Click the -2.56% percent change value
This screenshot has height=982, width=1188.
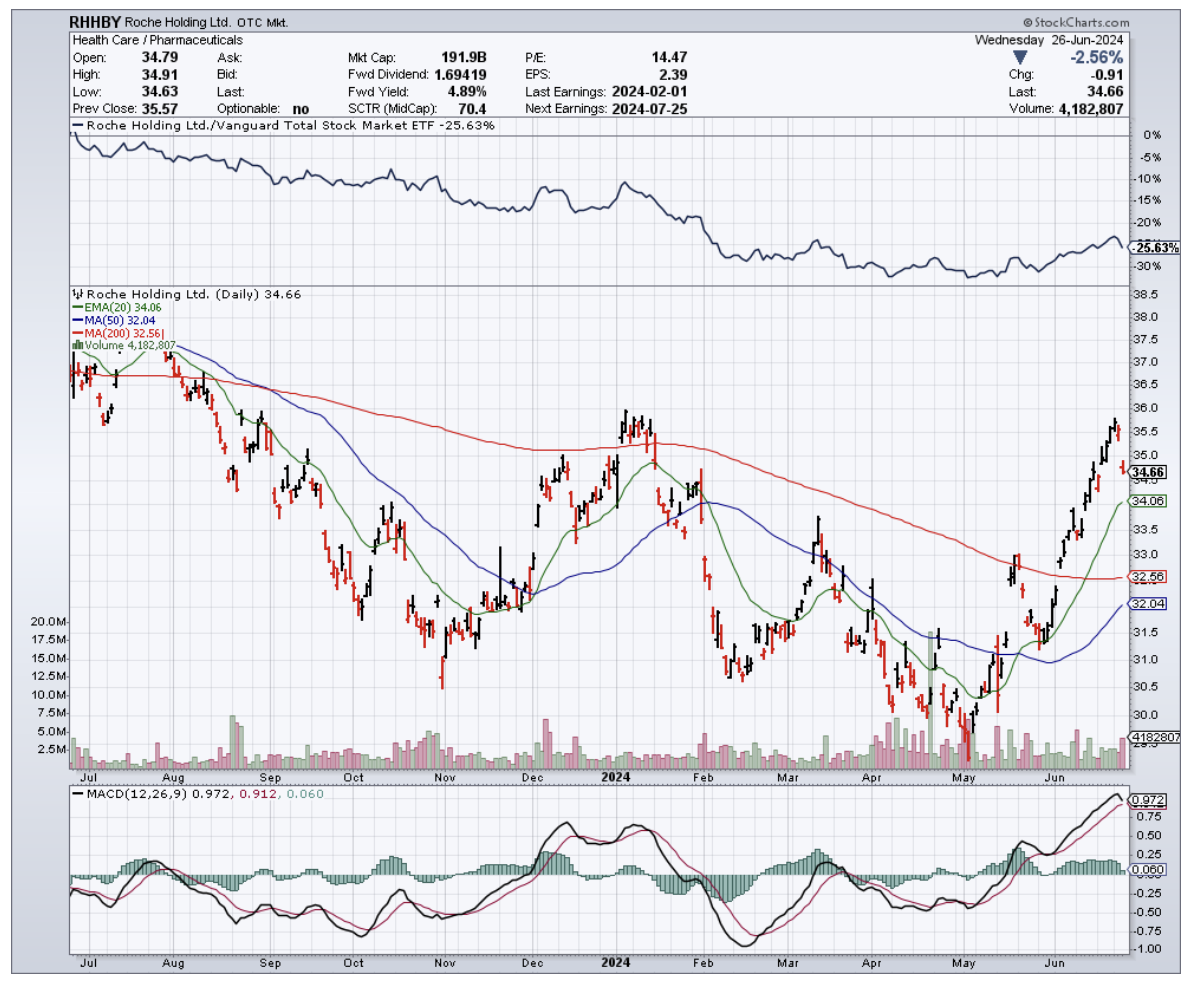pos(1097,57)
